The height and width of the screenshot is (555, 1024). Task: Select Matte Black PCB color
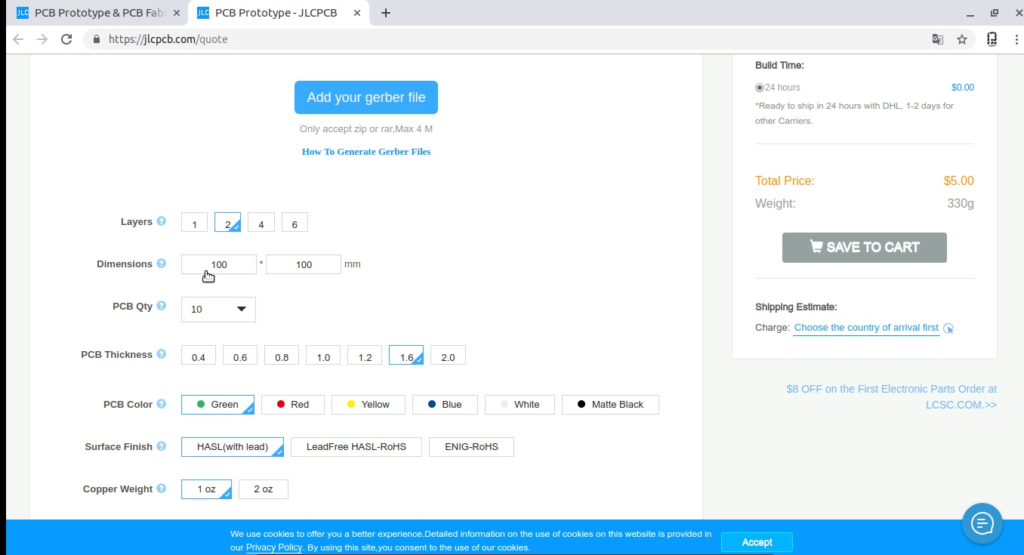[x=610, y=405]
